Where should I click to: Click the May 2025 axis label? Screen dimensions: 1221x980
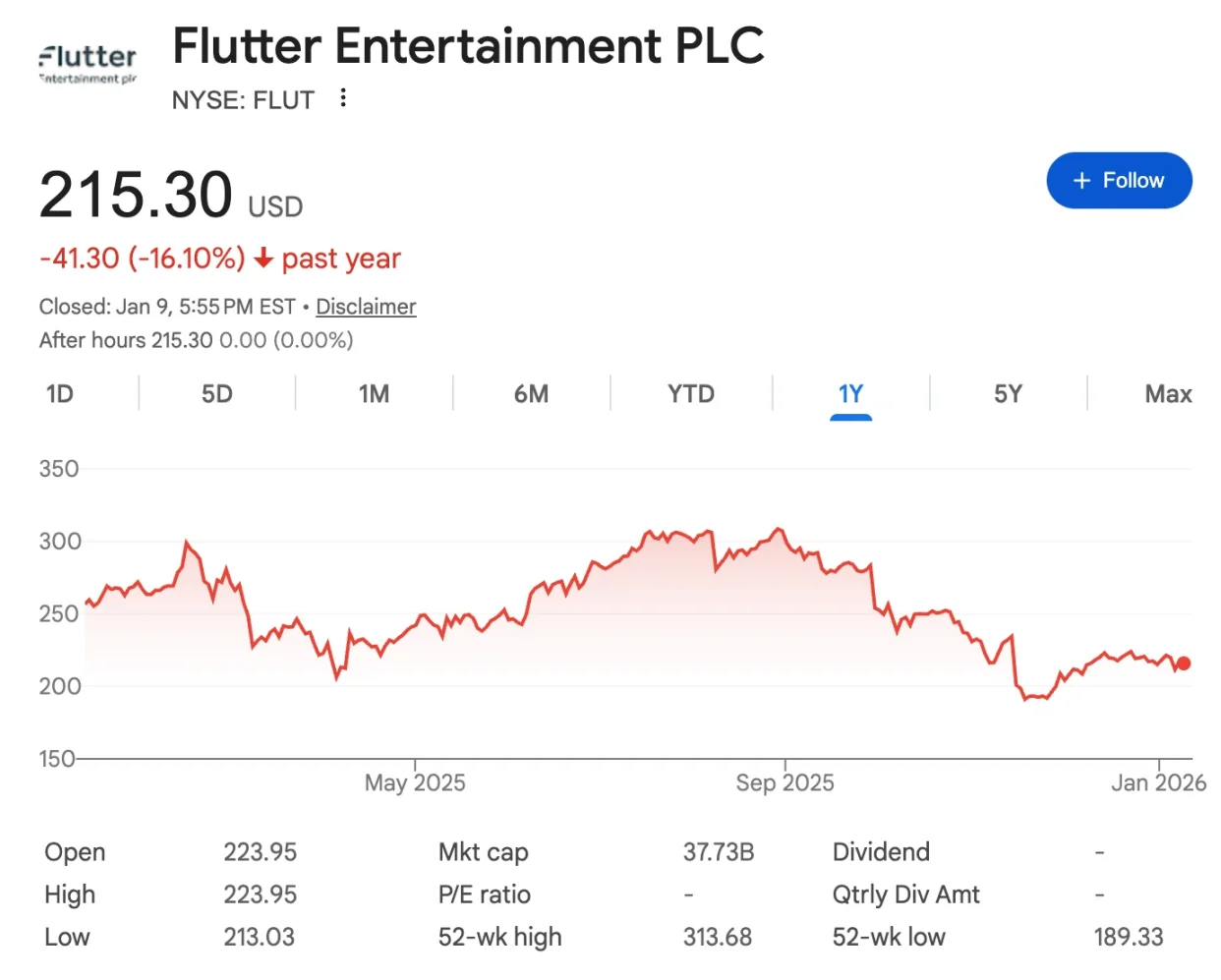pyautogui.click(x=415, y=783)
